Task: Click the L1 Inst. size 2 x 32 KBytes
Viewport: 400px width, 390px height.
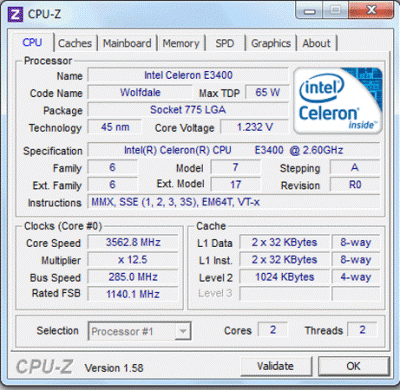Action: click(284, 260)
